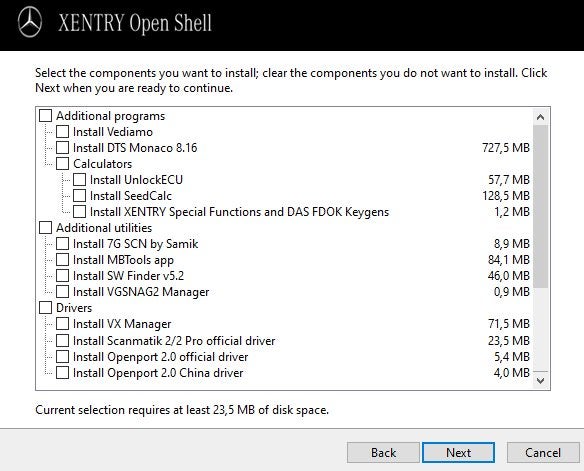Select the Drivers tree label
Viewport: 584px width, 471px height.
(74, 308)
